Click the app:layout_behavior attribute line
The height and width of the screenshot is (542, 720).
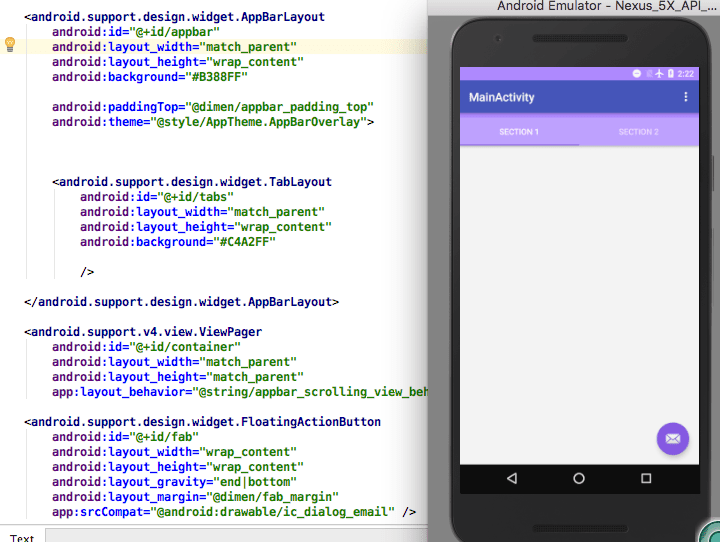pyautogui.click(x=239, y=392)
